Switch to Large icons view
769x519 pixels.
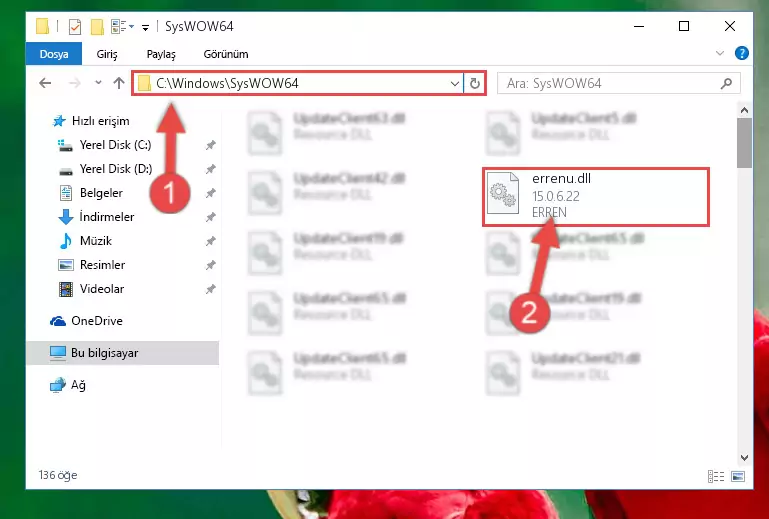[x=738, y=476]
